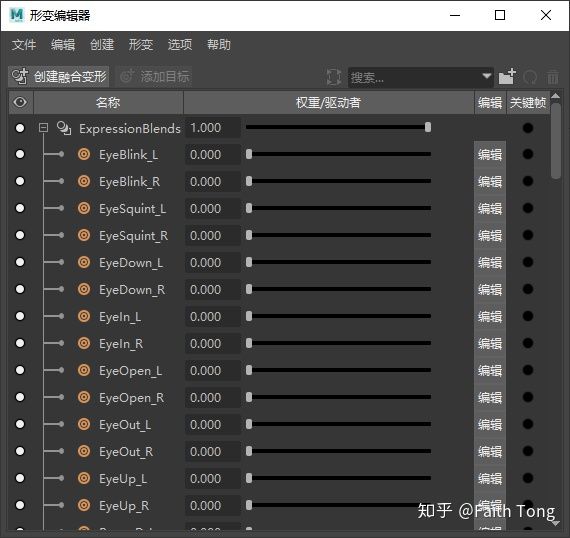
Task: Click 编辑 button for EyeDown_L row
Action: [x=490, y=262]
